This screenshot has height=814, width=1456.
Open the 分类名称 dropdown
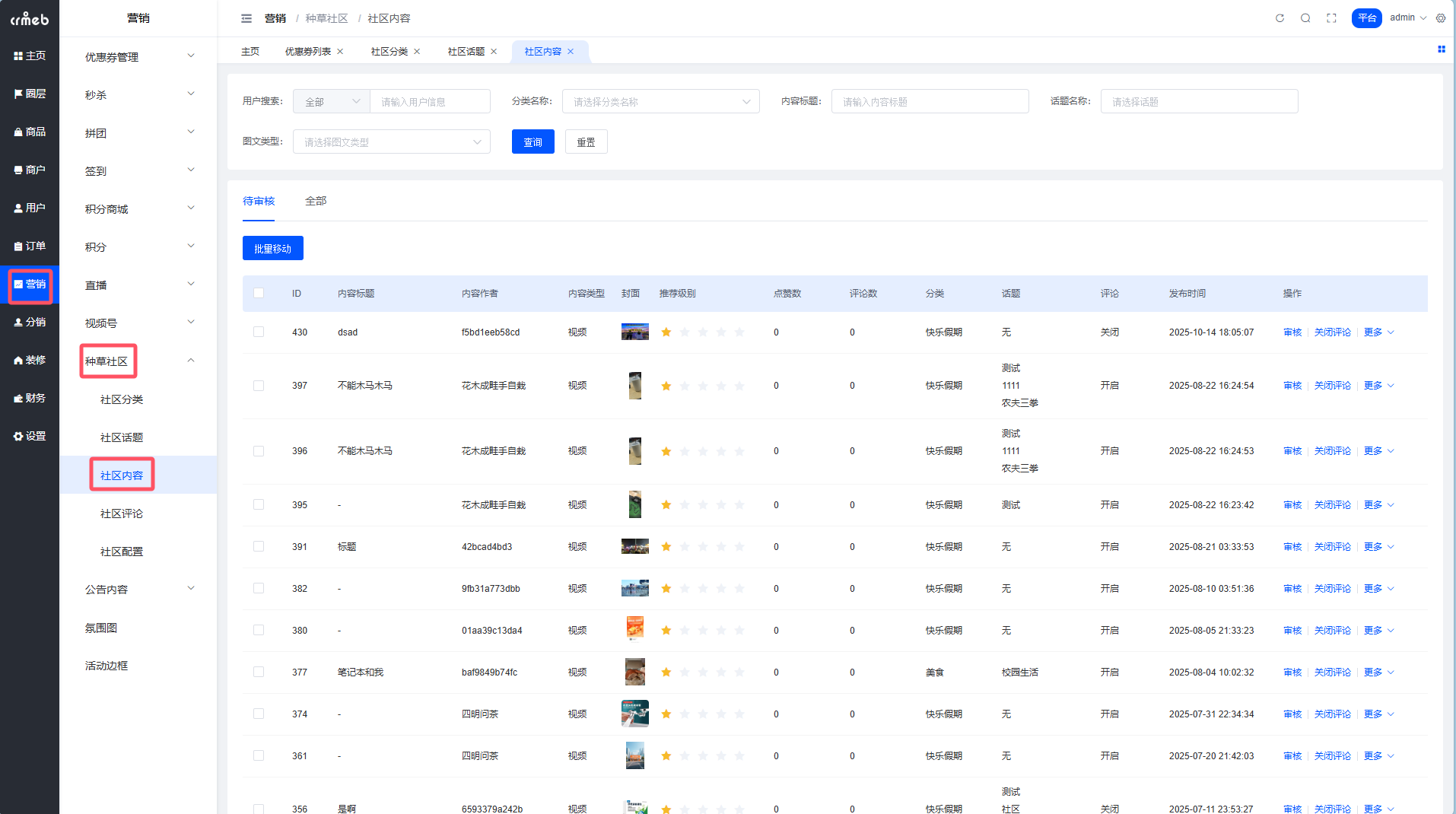click(660, 102)
